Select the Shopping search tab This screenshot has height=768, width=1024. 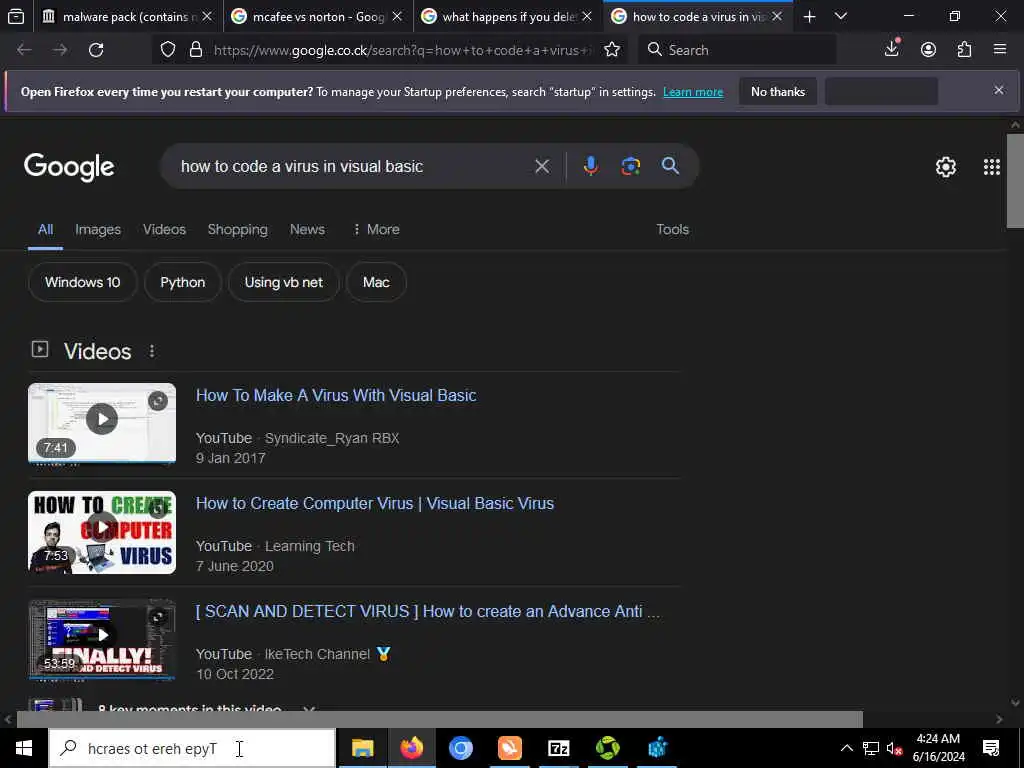[238, 229]
